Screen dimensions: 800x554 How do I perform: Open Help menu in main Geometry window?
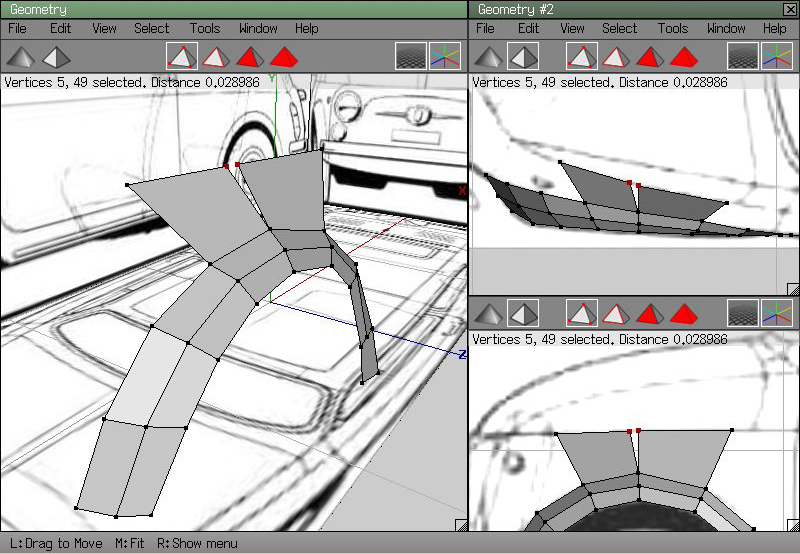click(306, 29)
